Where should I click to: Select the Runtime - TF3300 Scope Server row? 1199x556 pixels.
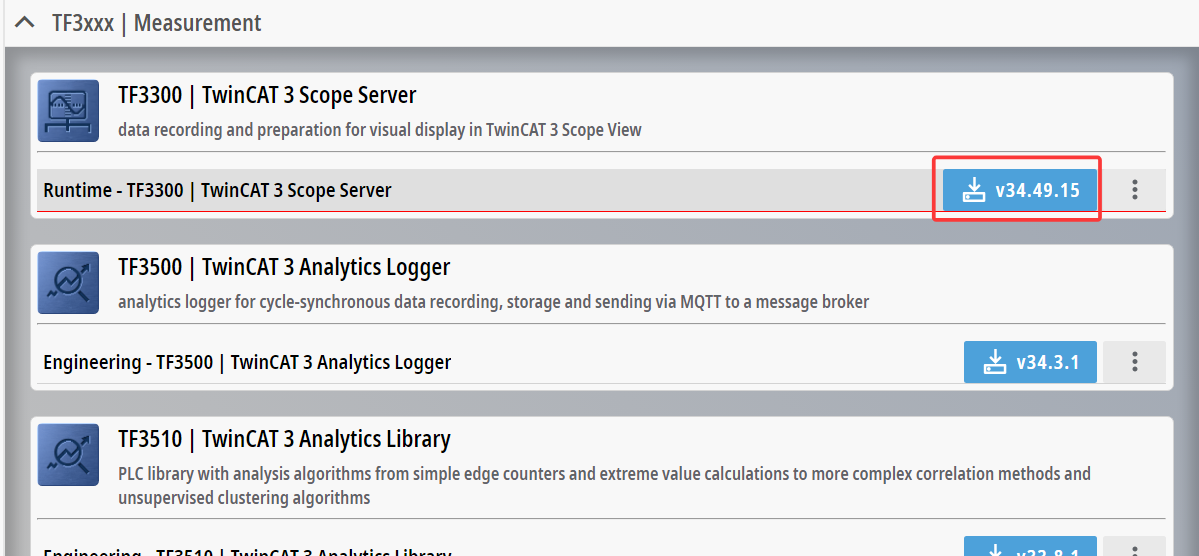coord(217,190)
